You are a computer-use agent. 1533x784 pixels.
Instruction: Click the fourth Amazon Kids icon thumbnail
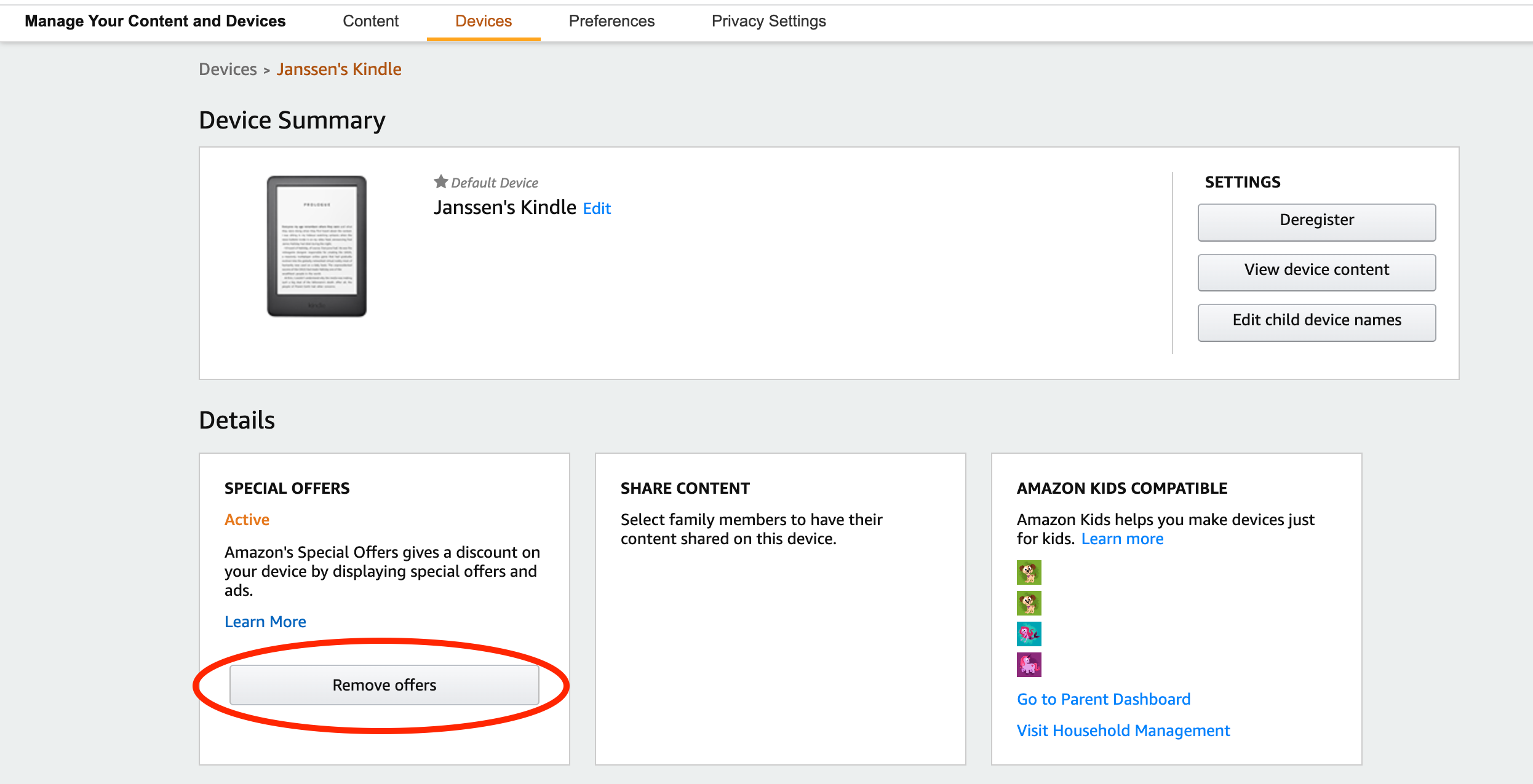pos(1029,665)
